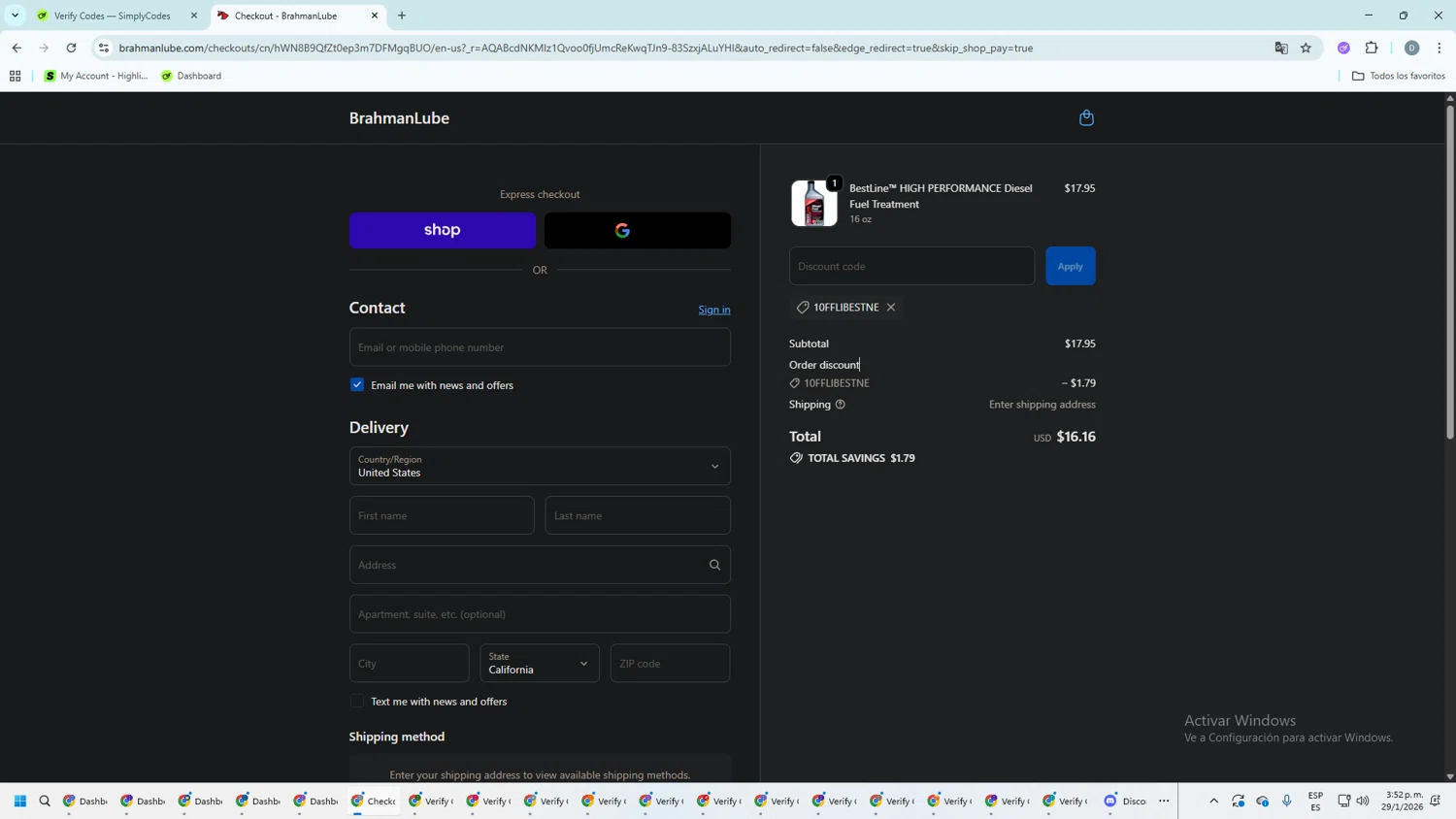Open the State dropdown showing California
Image resolution: width=1456 pixels, height=819 pixels.
(540, 664)
